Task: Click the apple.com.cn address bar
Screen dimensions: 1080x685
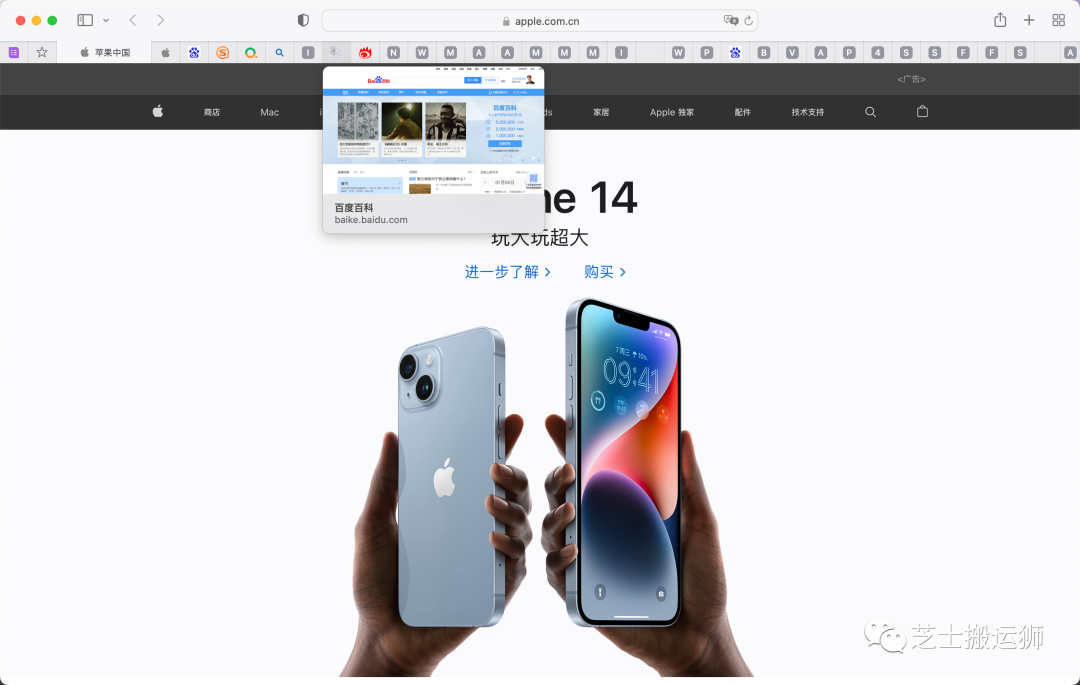Action: pos(540,21)
